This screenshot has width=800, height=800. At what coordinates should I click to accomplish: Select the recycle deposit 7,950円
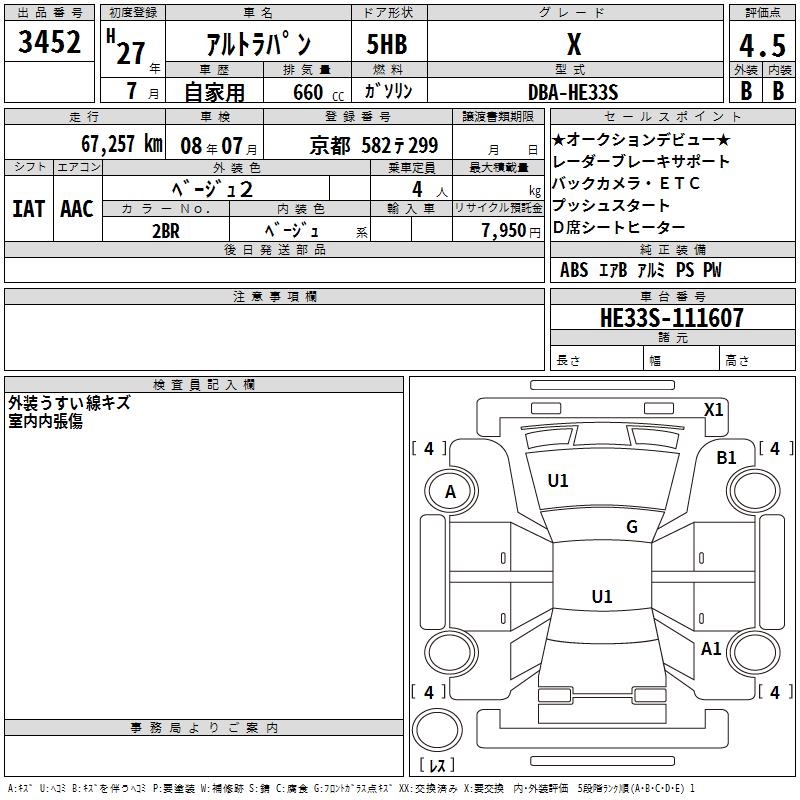click(x=511, y=231)
